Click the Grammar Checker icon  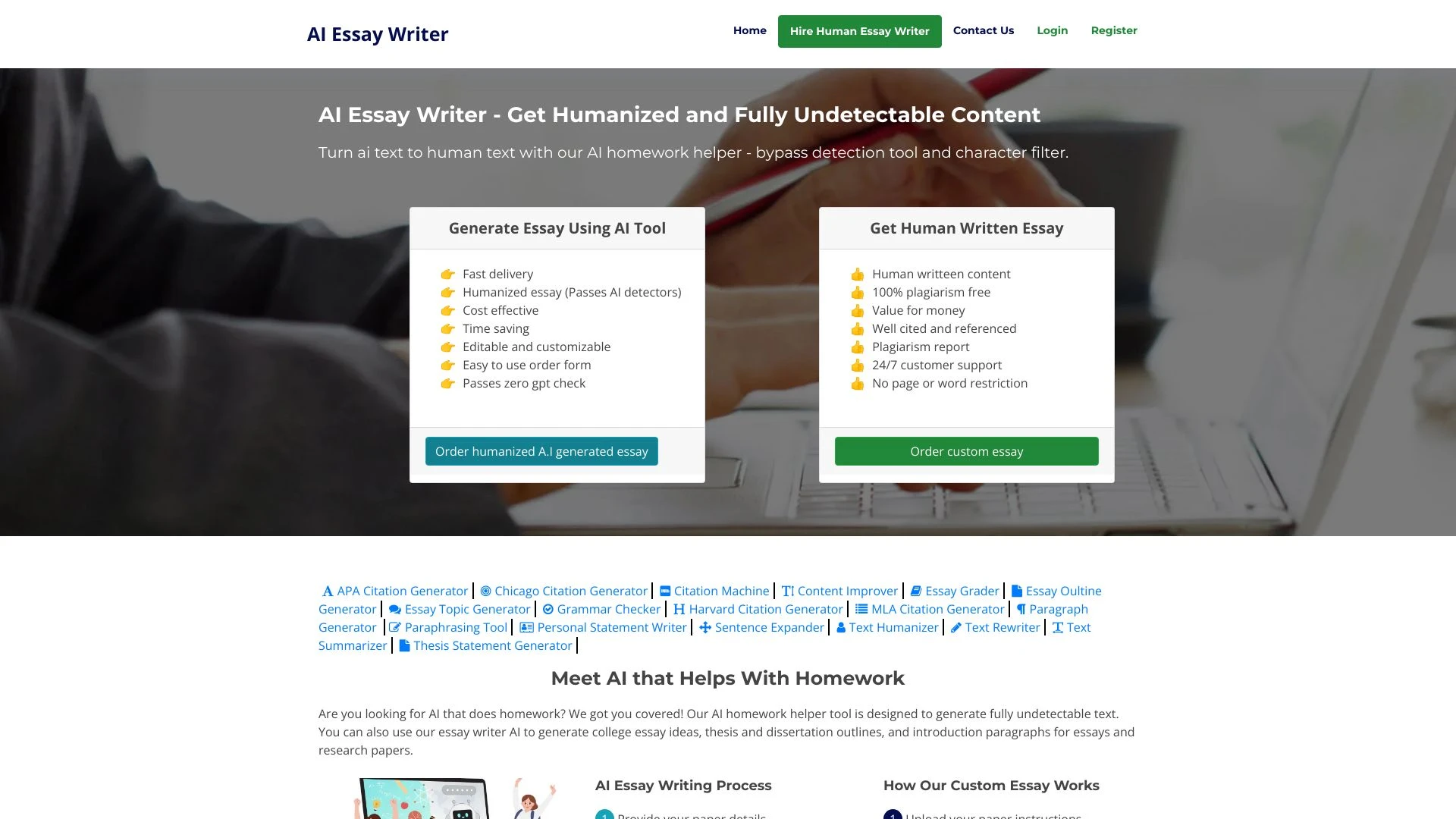[548, 609]
